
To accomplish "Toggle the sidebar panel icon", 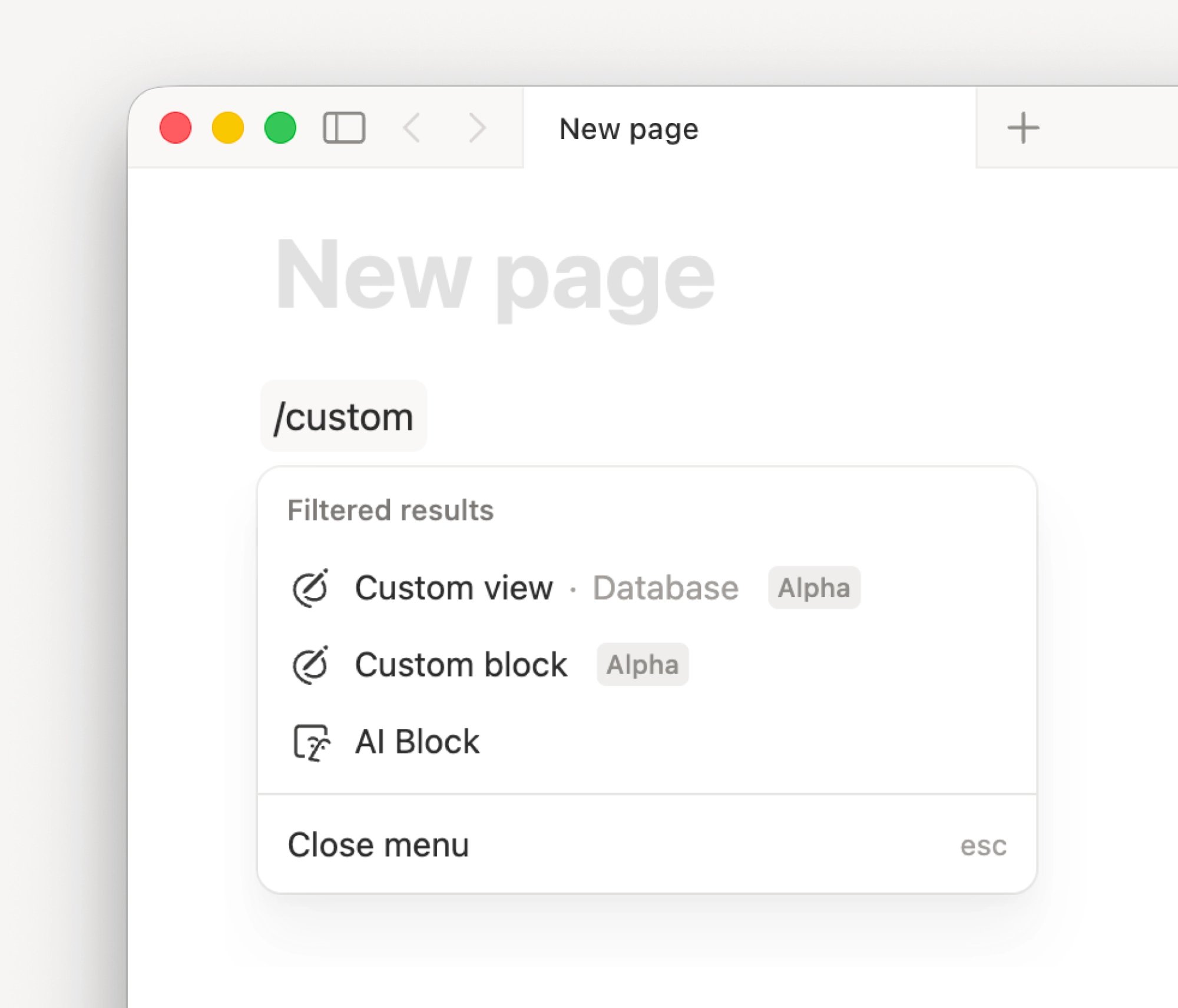I will (345, 128).
